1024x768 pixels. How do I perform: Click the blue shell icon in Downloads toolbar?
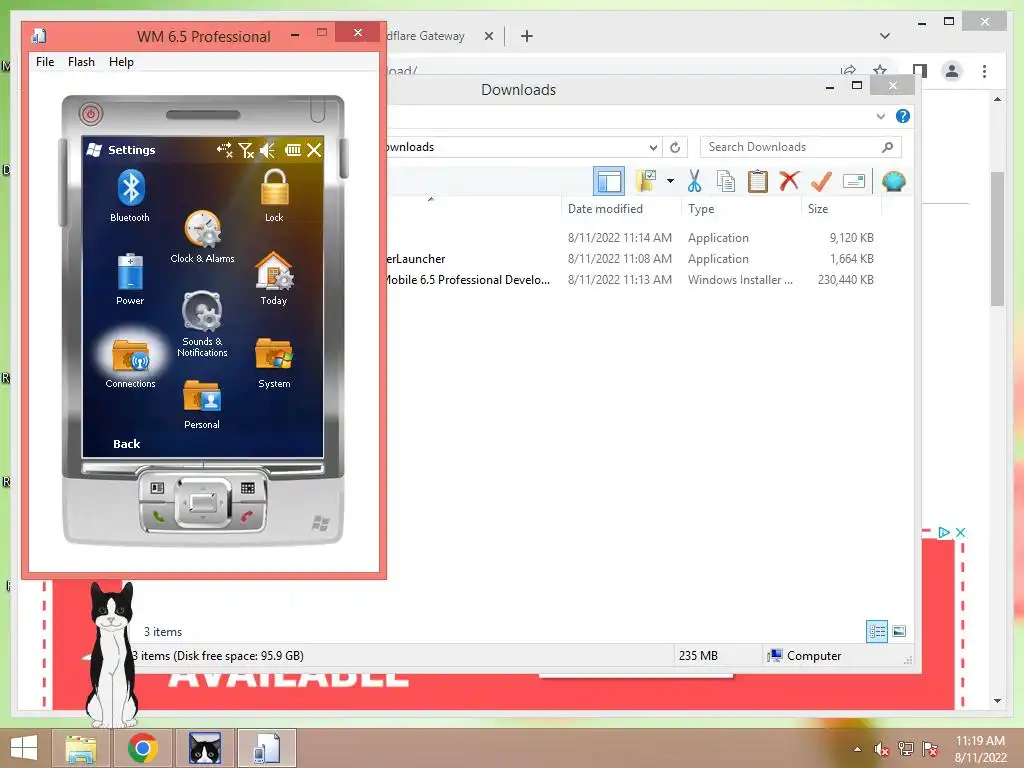click(x=893, y=181)
